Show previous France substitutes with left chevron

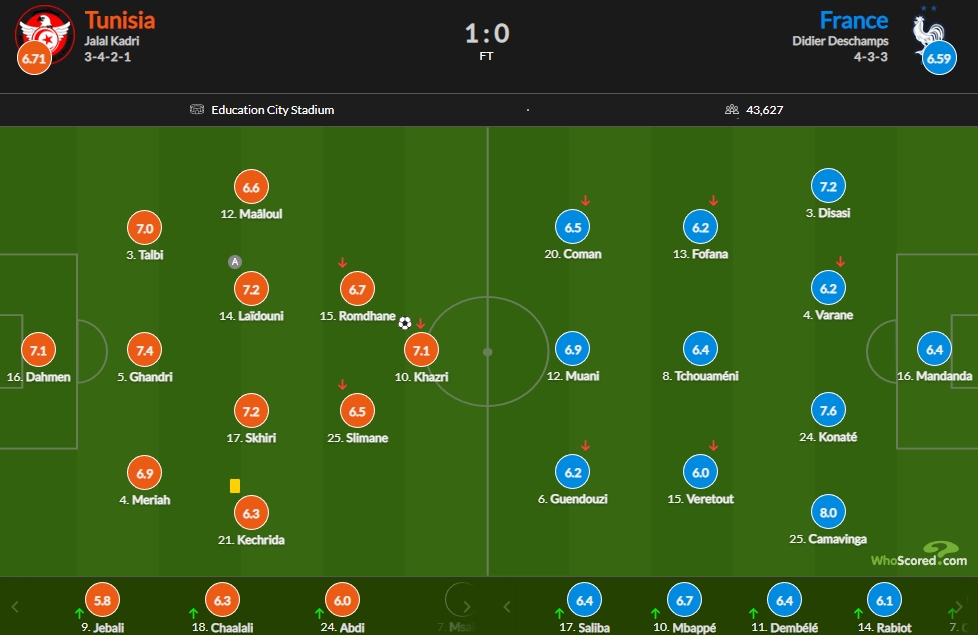[506, 606]
